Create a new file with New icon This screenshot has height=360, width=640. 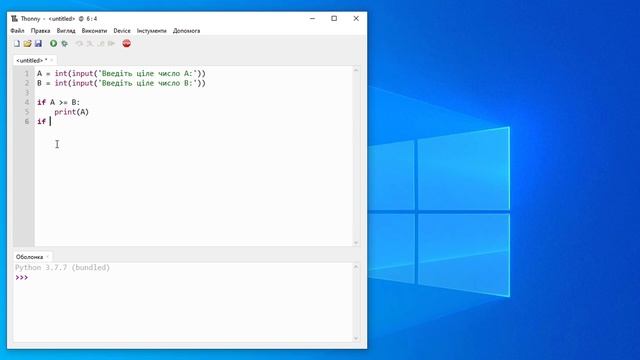click(x=17, y=43)
